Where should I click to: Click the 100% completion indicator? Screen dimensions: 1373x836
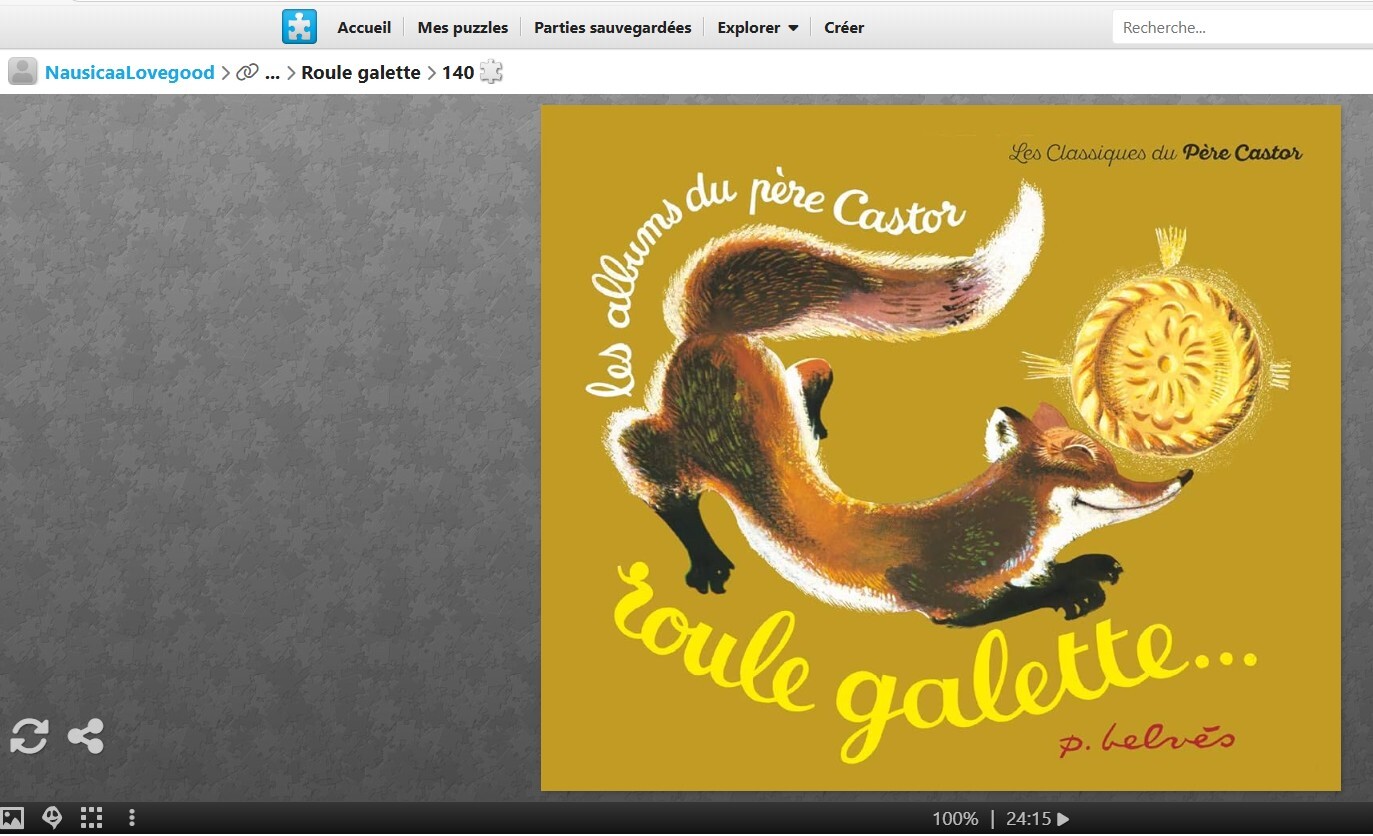coord(955,819)
